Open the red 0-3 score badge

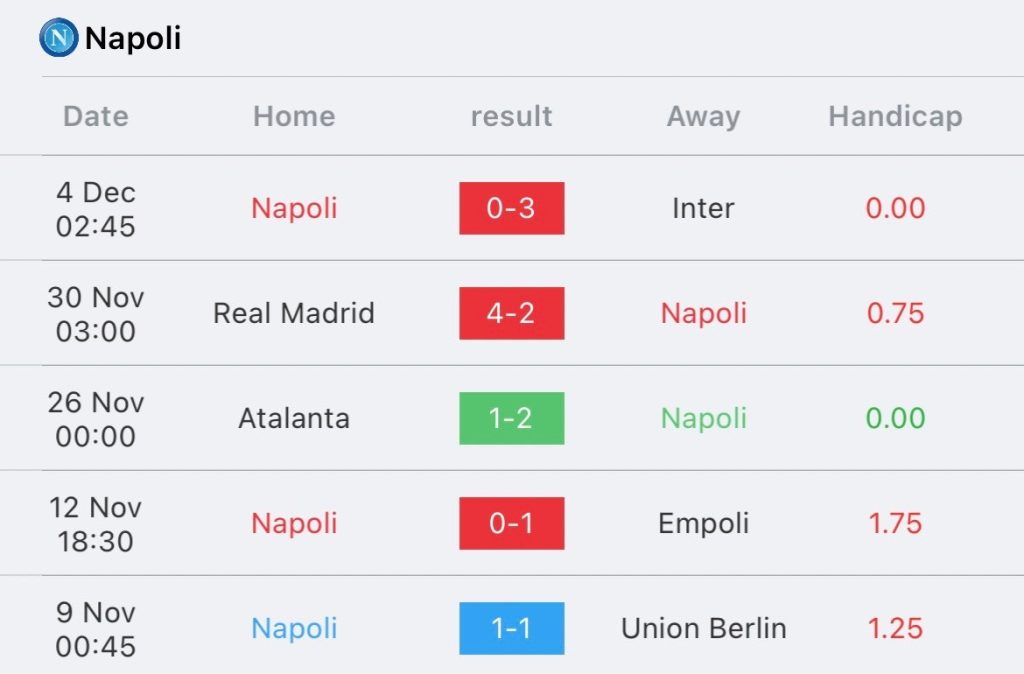pos(511,208)
